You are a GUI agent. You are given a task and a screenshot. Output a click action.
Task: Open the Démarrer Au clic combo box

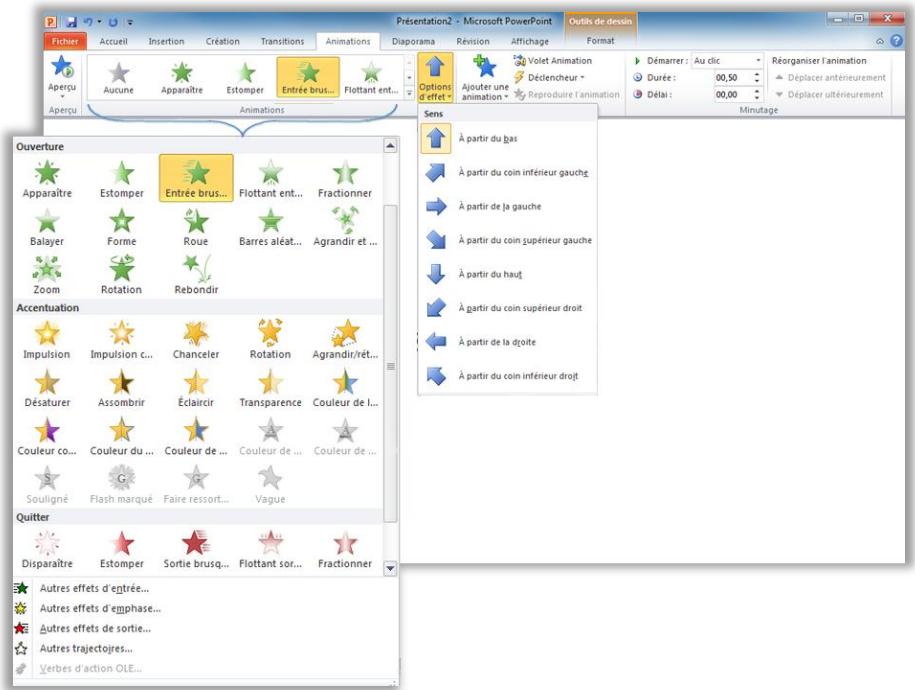[x=727, y=61]
